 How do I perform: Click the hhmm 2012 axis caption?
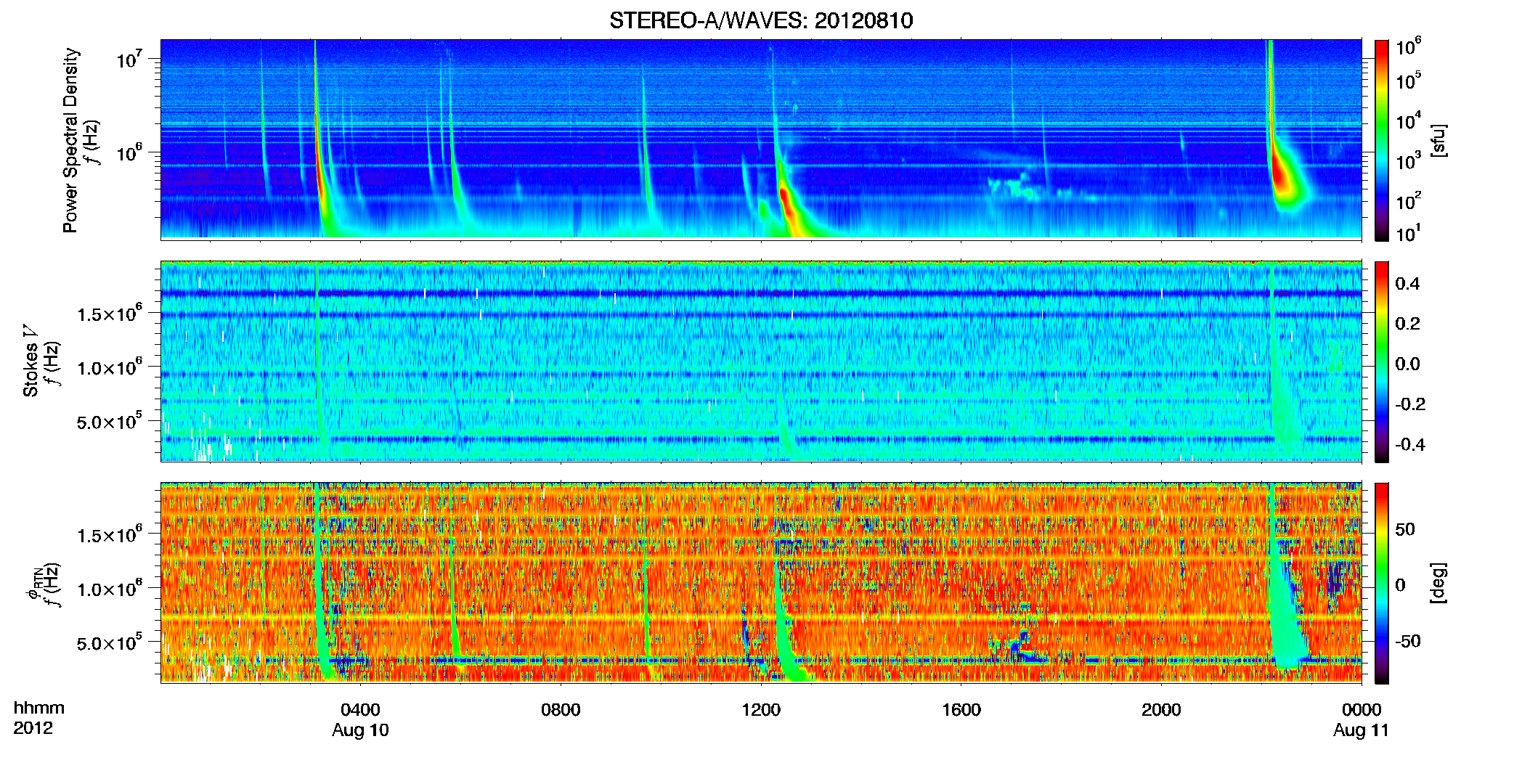click(38, 718)
